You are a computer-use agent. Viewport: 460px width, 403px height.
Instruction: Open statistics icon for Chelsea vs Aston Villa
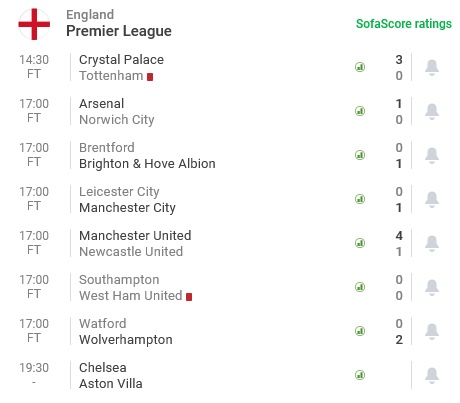[x=360, y=375]
